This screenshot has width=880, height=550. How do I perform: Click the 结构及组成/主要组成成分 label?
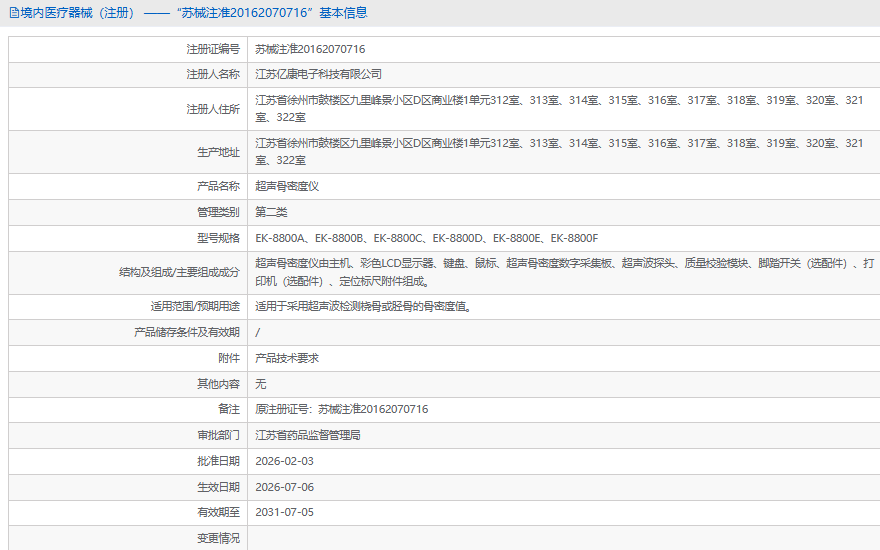[180, 272]
